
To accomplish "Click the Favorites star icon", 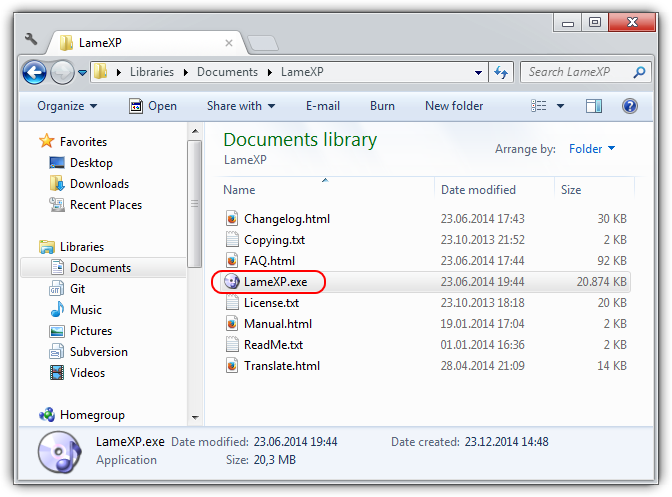I will [x=46, y=141].
